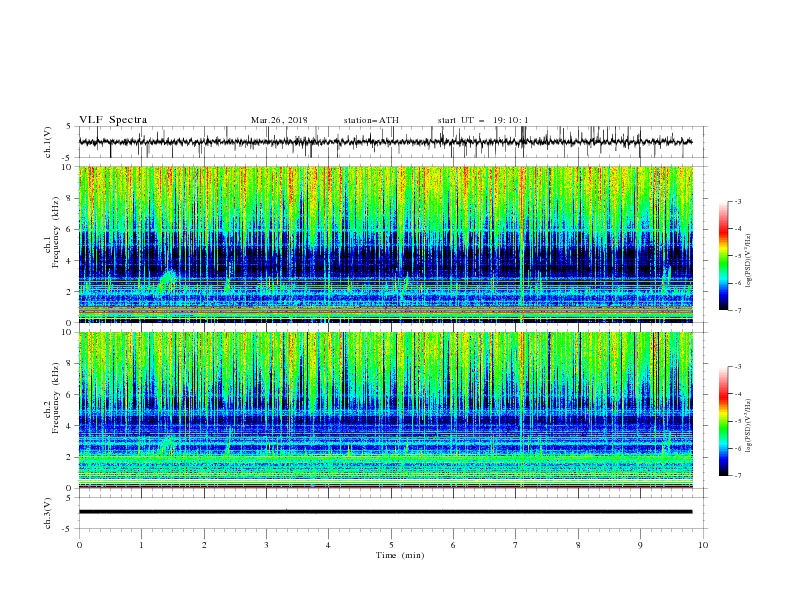Viewport: 792px width, 612px height.
Task: Click the "station=ATH" header label
Action: (x=371, y=120)
